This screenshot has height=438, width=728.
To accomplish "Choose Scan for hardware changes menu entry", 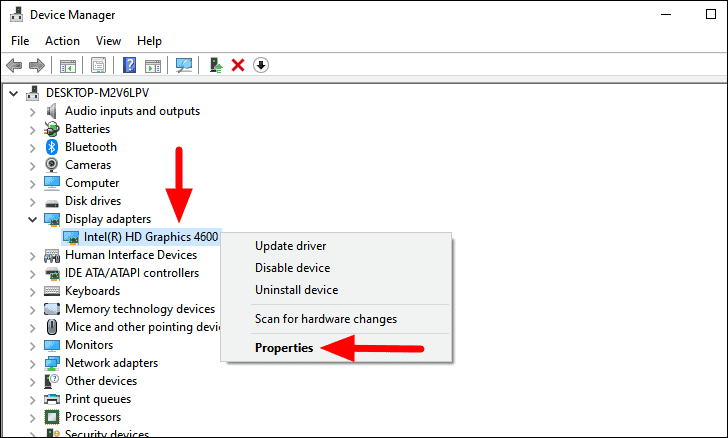I will (x=325, y=319).
